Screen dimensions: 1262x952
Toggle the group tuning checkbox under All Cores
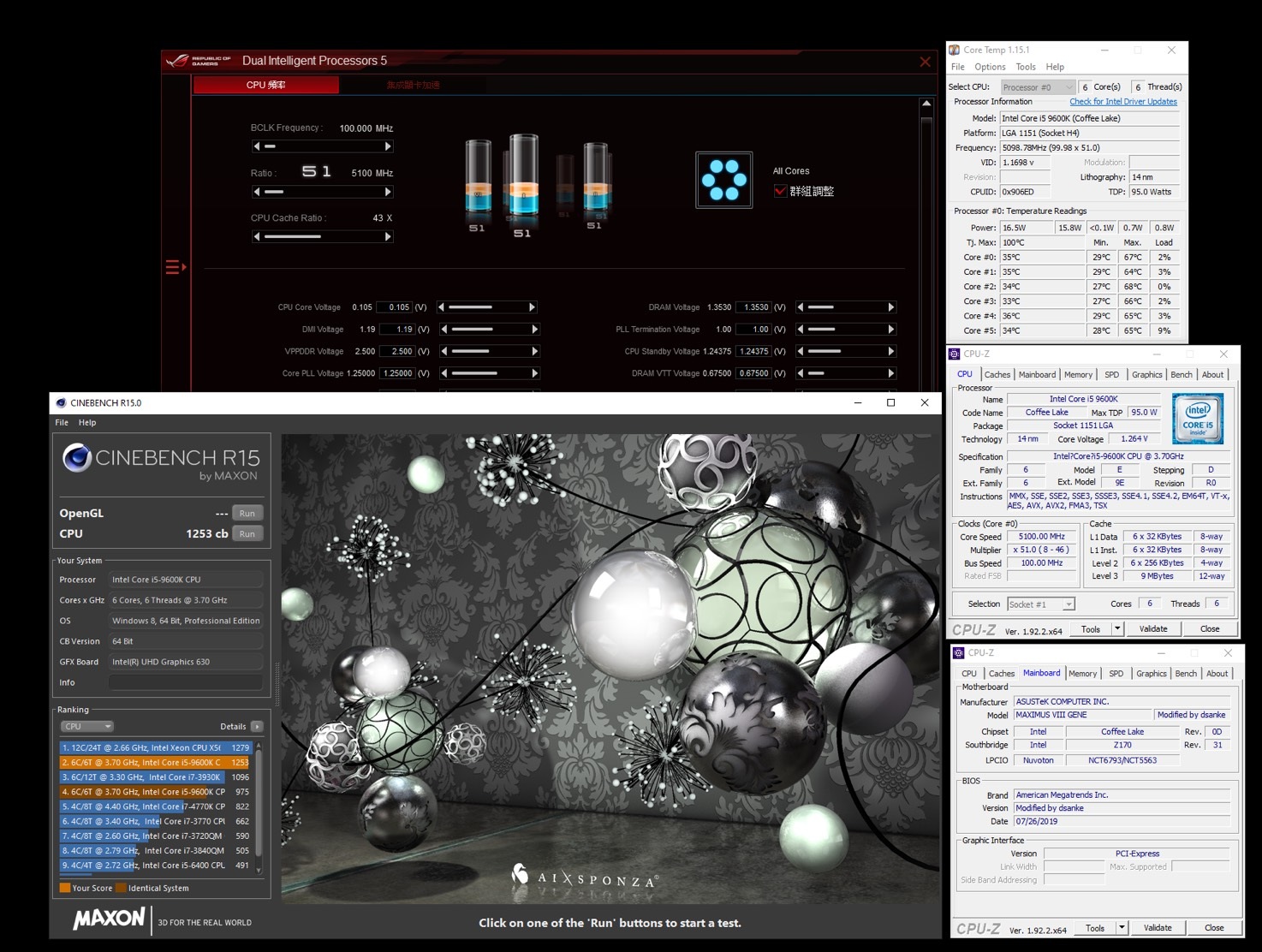click(780, 191)
